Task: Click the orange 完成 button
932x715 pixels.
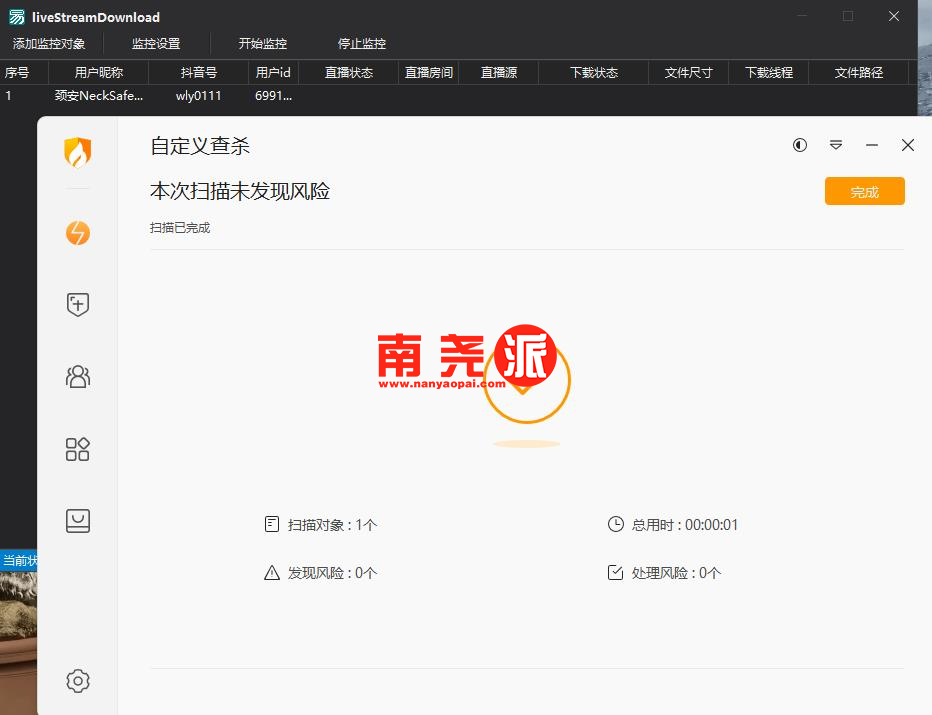Action: pos(865,191)
